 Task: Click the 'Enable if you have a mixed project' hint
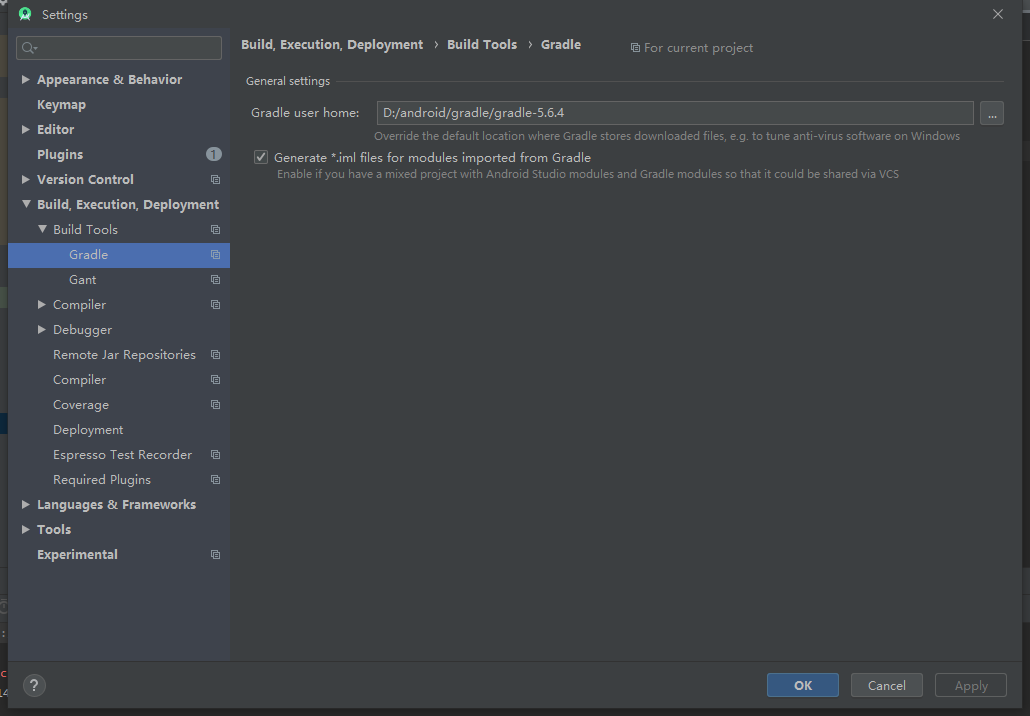(x=588, y=174)
